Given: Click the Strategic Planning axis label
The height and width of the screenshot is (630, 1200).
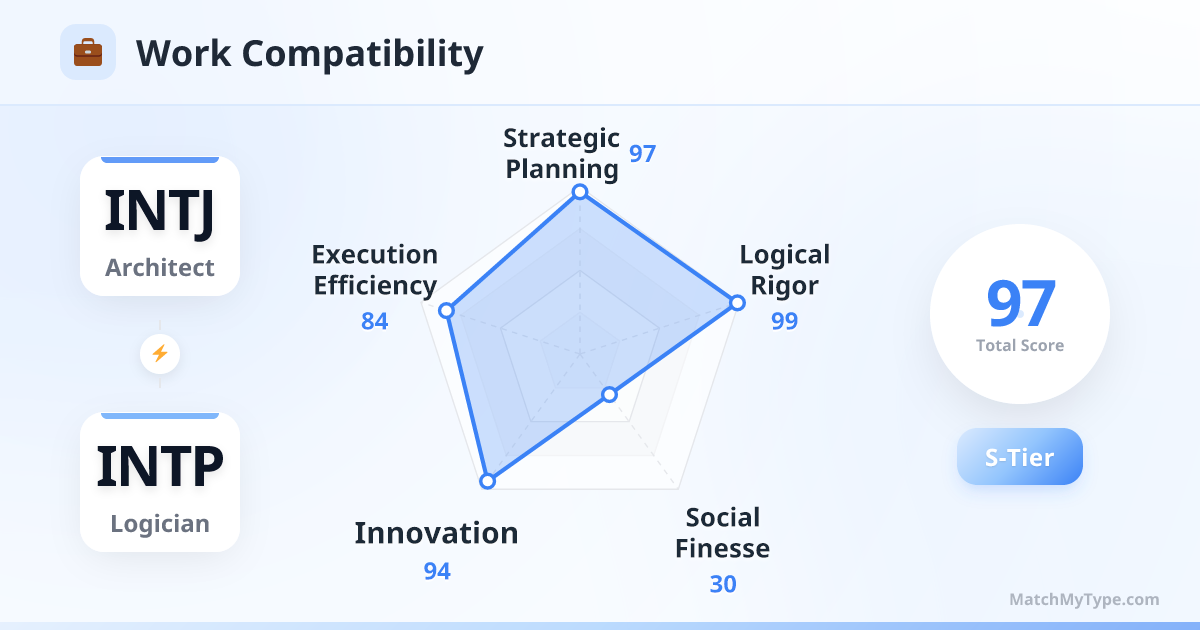Looking at the screenshot, I should (x=561, y=153).
